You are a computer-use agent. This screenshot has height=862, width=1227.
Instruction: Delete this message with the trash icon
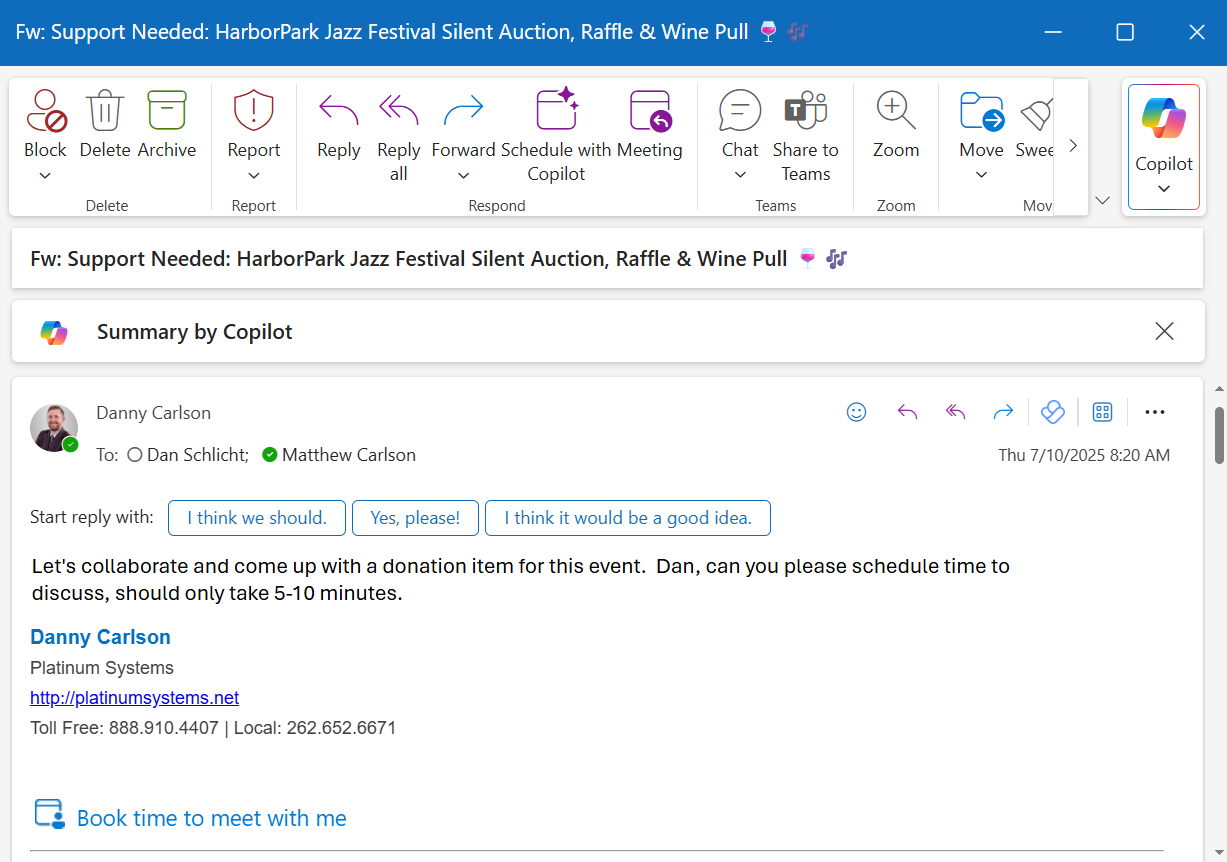click(105, 110)
